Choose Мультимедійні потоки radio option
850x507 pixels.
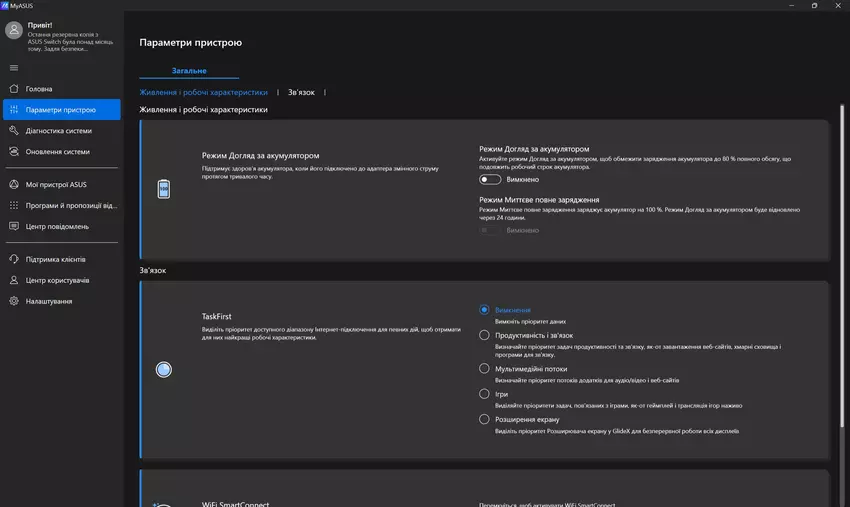(485, 368)
